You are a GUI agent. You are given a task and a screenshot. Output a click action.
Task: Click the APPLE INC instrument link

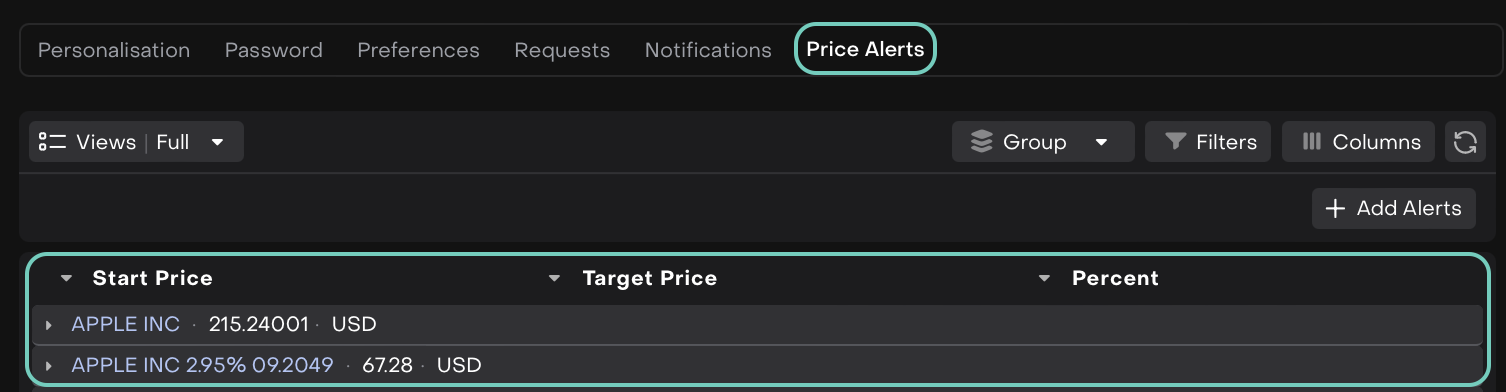[x=126, y=324]
